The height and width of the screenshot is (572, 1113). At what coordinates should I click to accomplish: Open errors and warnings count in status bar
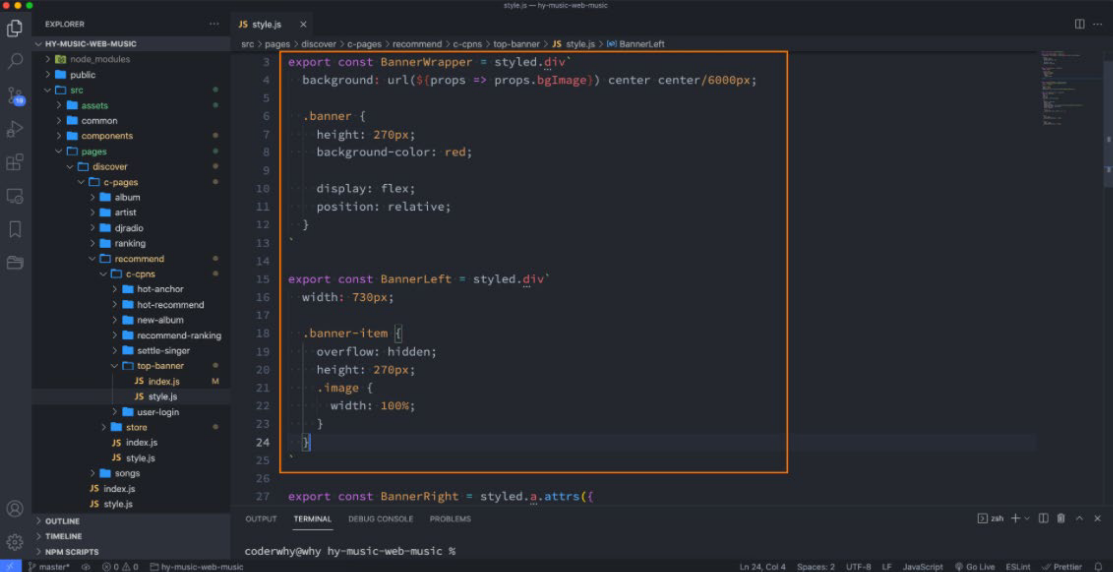120,566
